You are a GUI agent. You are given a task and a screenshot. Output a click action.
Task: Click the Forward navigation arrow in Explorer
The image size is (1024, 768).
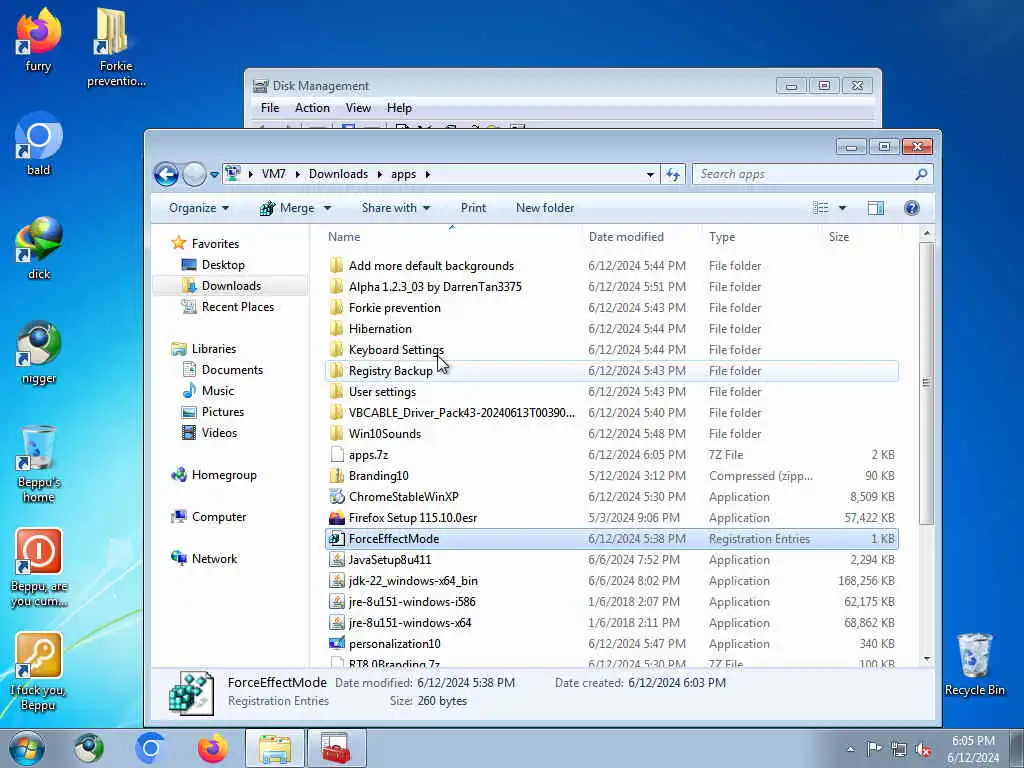click(194, 174)
